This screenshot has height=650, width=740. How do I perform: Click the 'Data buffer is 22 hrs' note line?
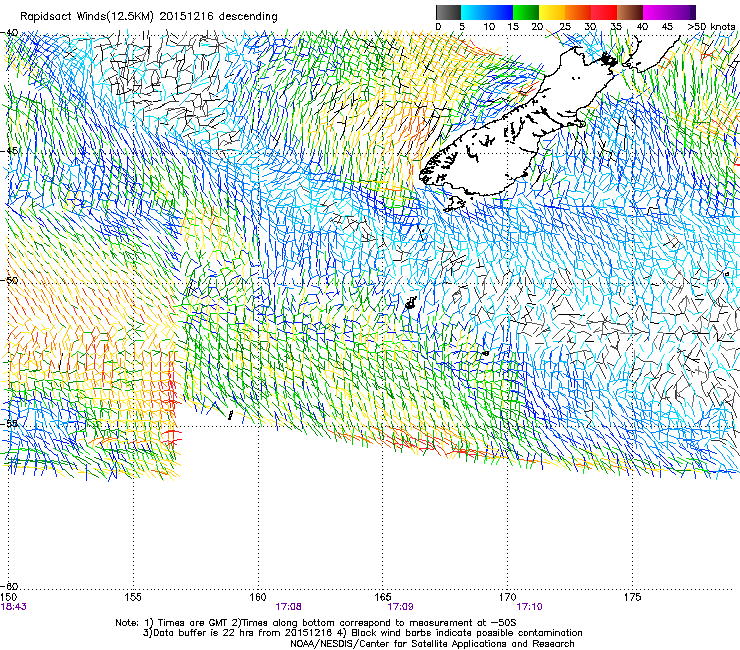[x=362, y=633]
